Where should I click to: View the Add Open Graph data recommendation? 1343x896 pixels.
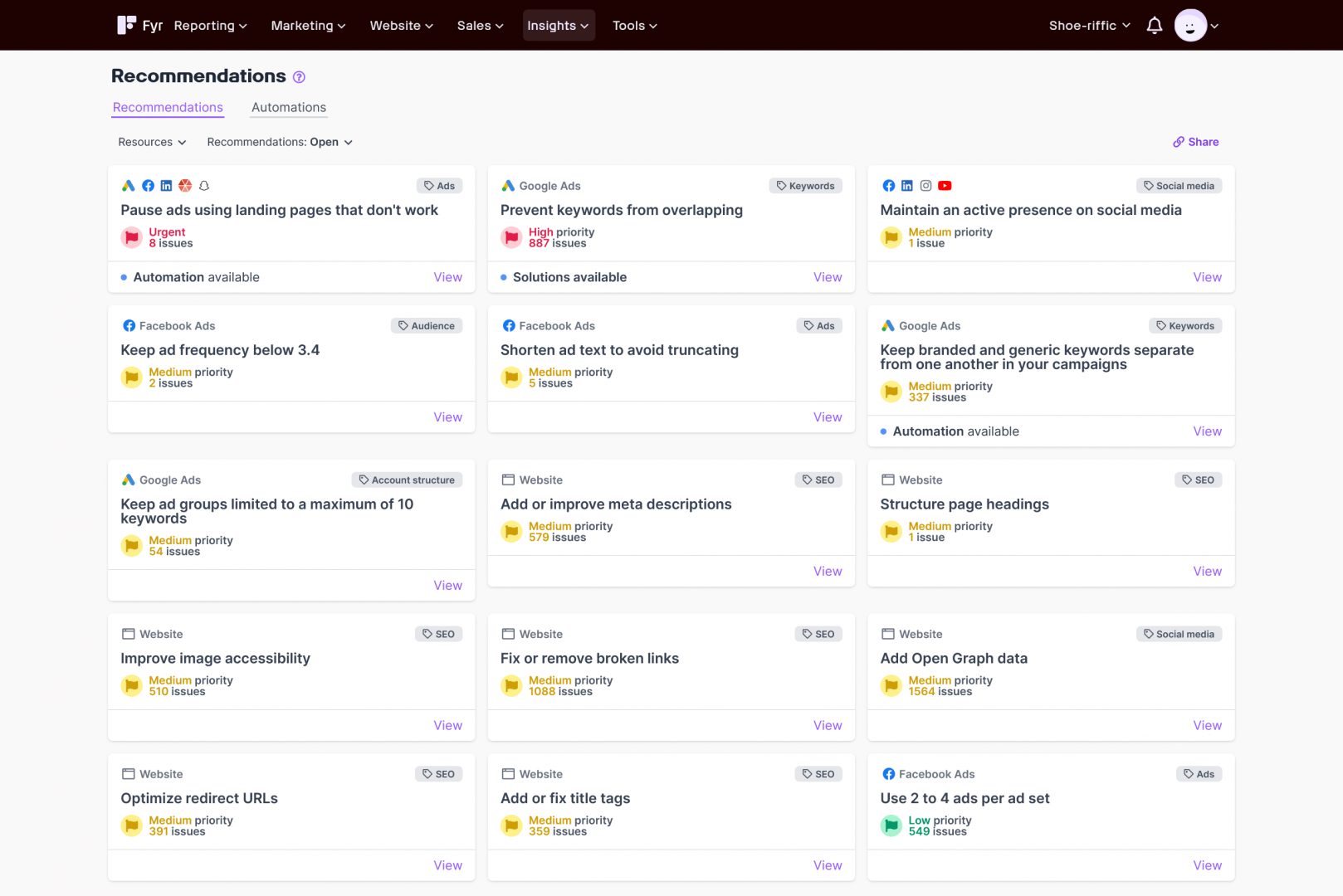1207,725
